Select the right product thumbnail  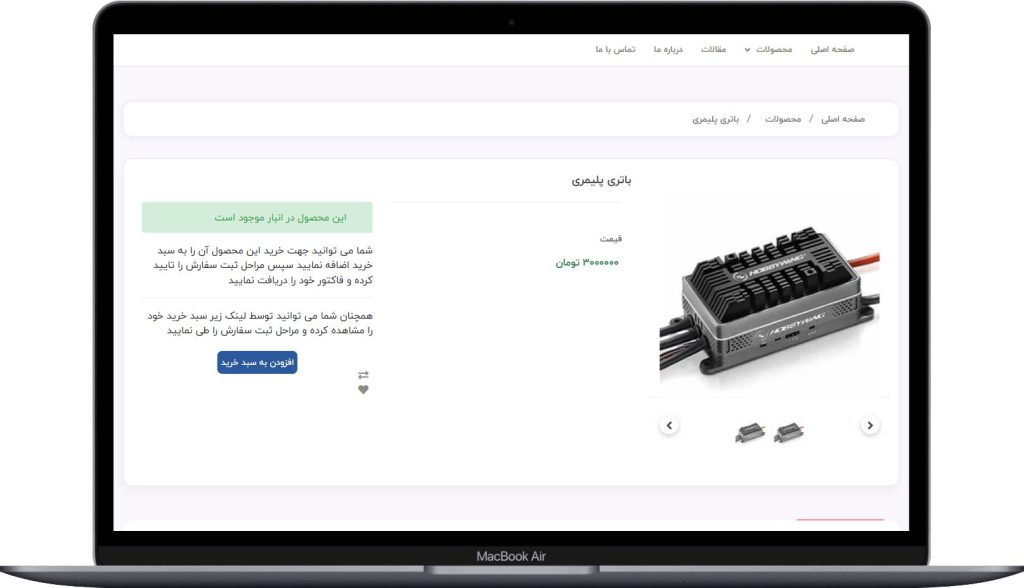pos(789,433)
